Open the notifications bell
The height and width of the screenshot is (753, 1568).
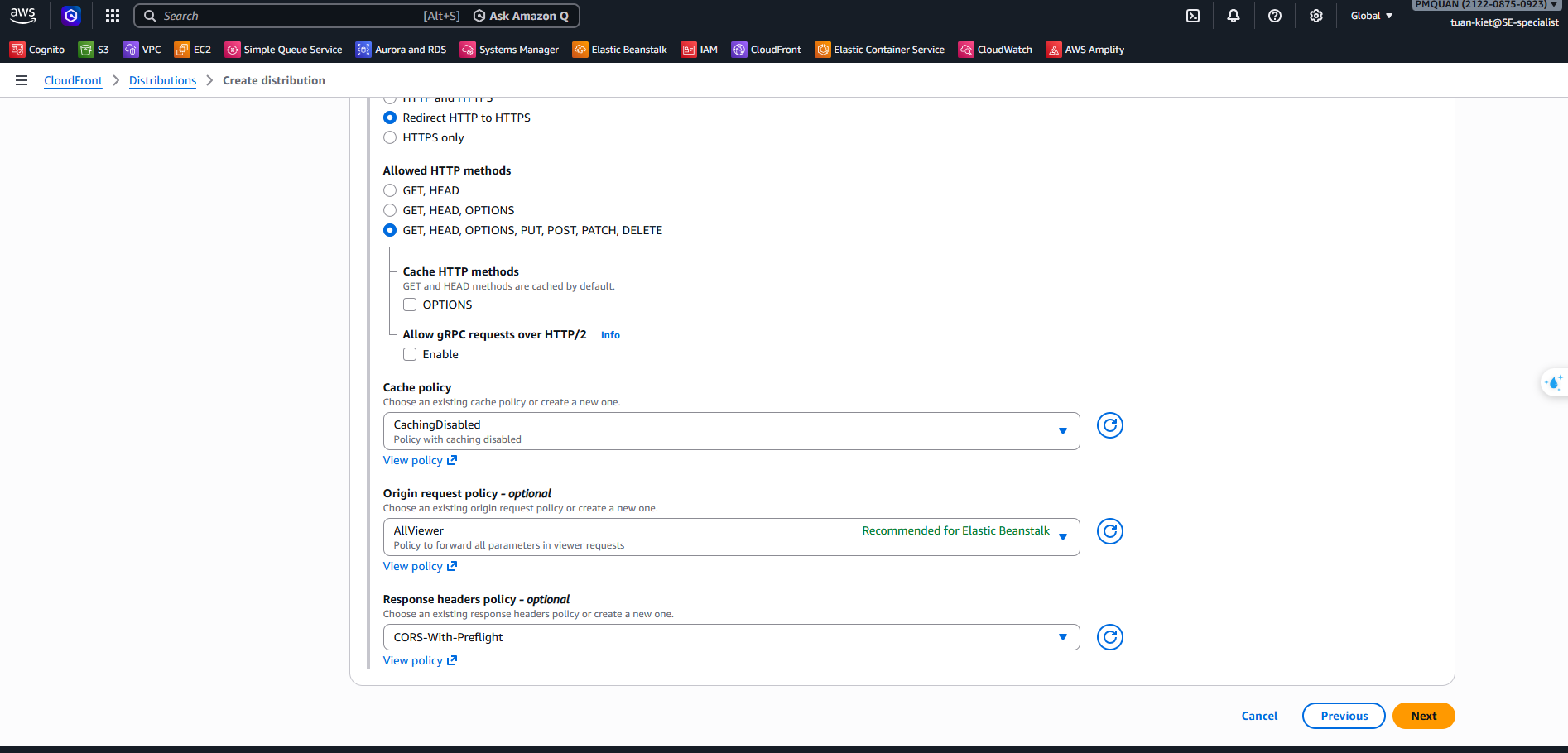point(1234,16)
